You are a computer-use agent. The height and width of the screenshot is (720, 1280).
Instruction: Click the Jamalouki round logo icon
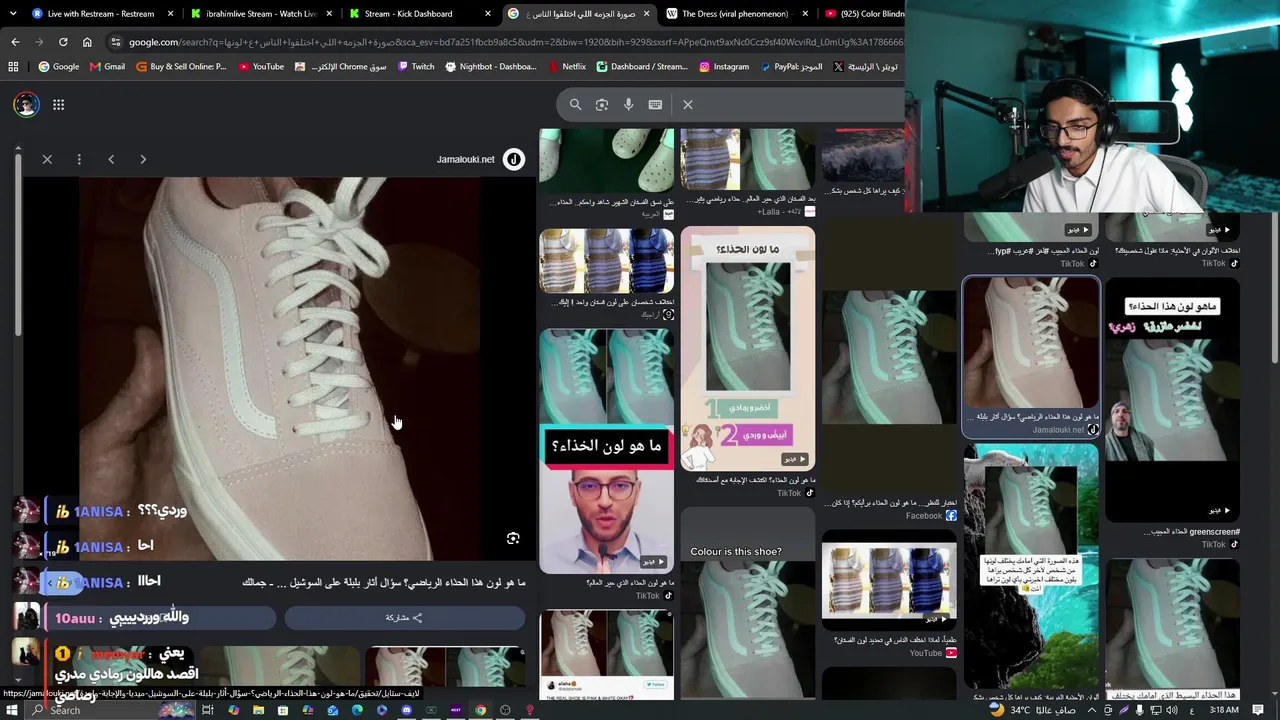[514, 159]
